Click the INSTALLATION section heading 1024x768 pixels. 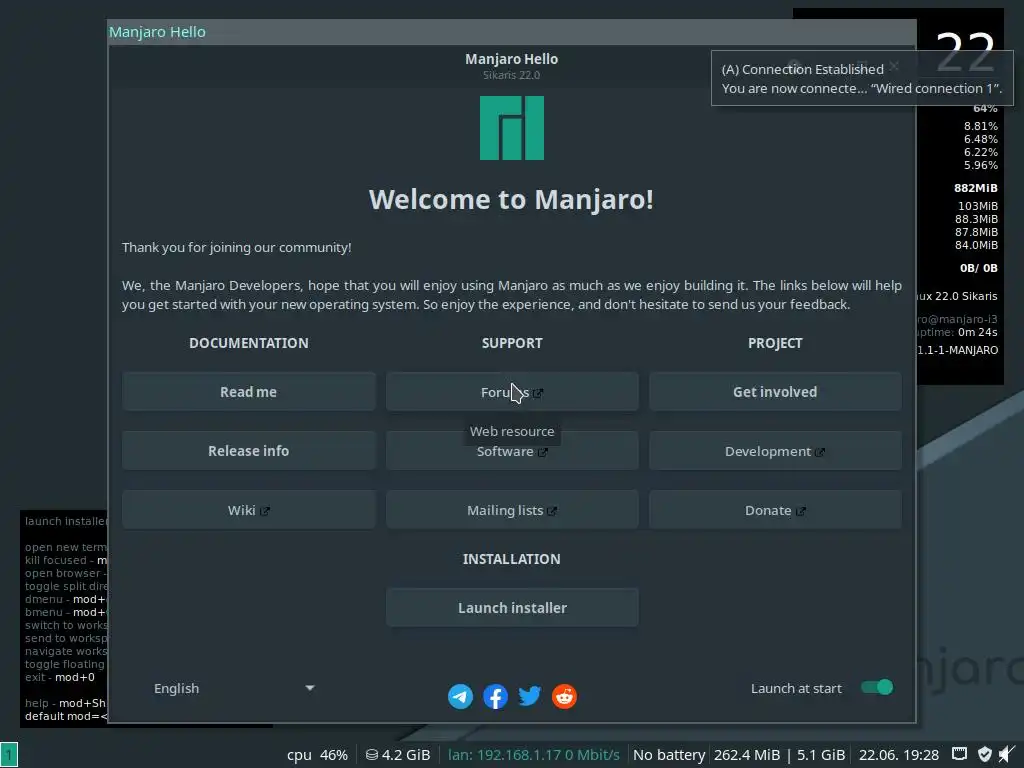pyautogui.click(x=512, y=559)
